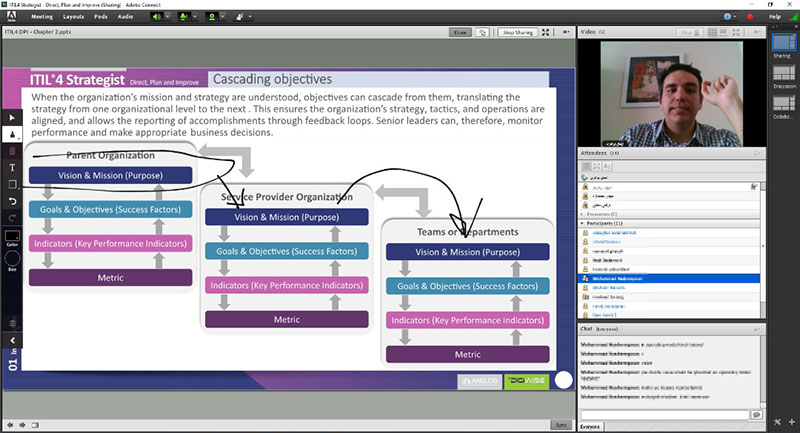Image resolution: width=800 pixels, height=433 pixels.
Task: Click the host webcam video feed
Action: pyautogui.click(x=671, y=94)
